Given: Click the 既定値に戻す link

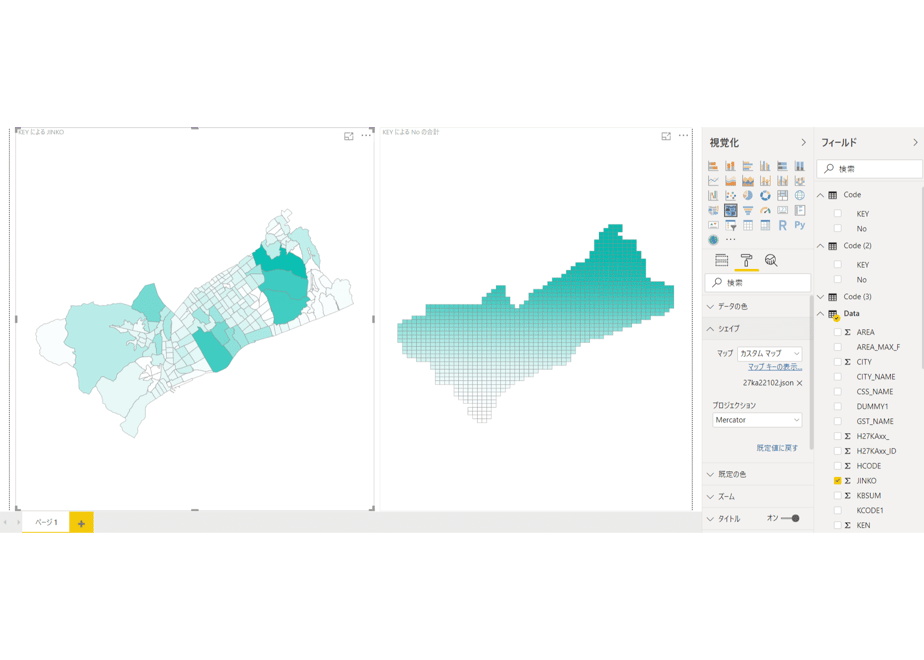Looking at the screenshot, I should (x=777, y=448).
